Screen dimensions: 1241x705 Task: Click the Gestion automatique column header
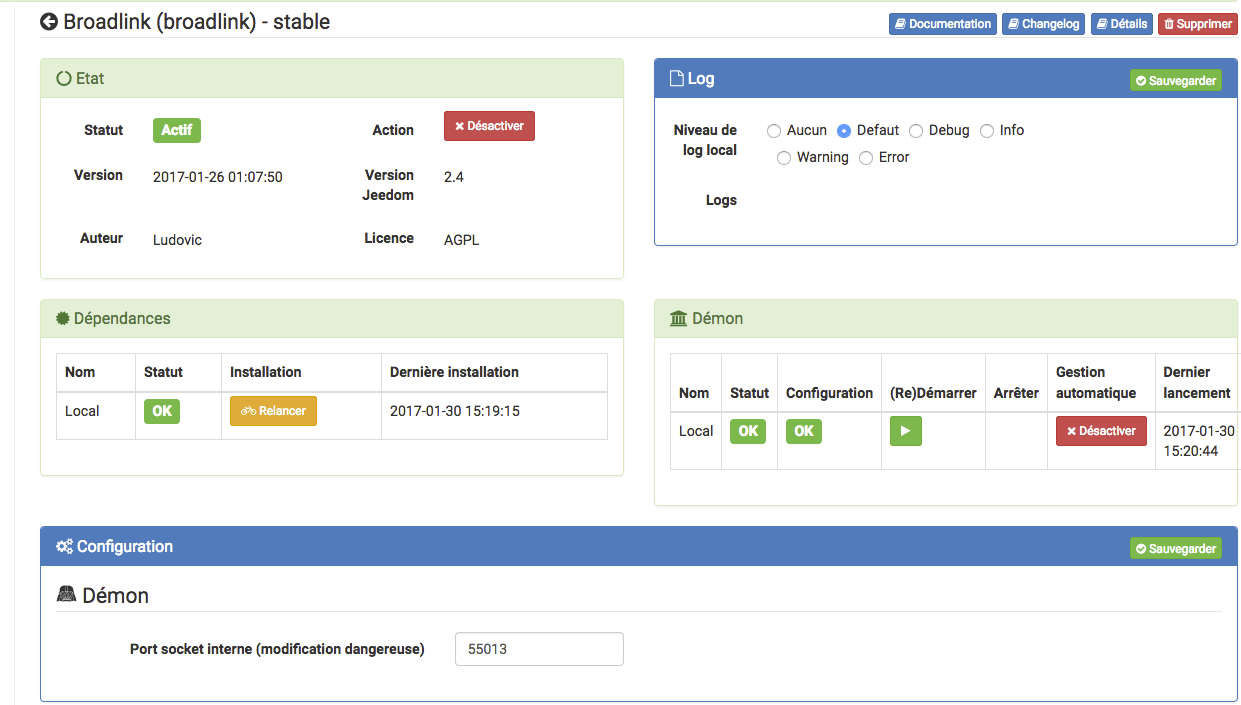(1096, 382)
